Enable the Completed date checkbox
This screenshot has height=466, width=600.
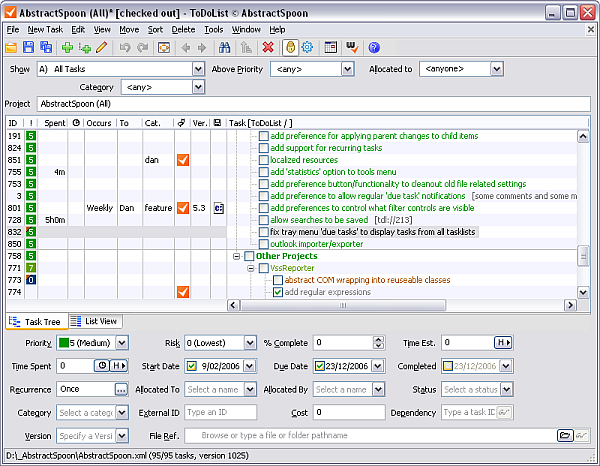[x=448, y=366]
